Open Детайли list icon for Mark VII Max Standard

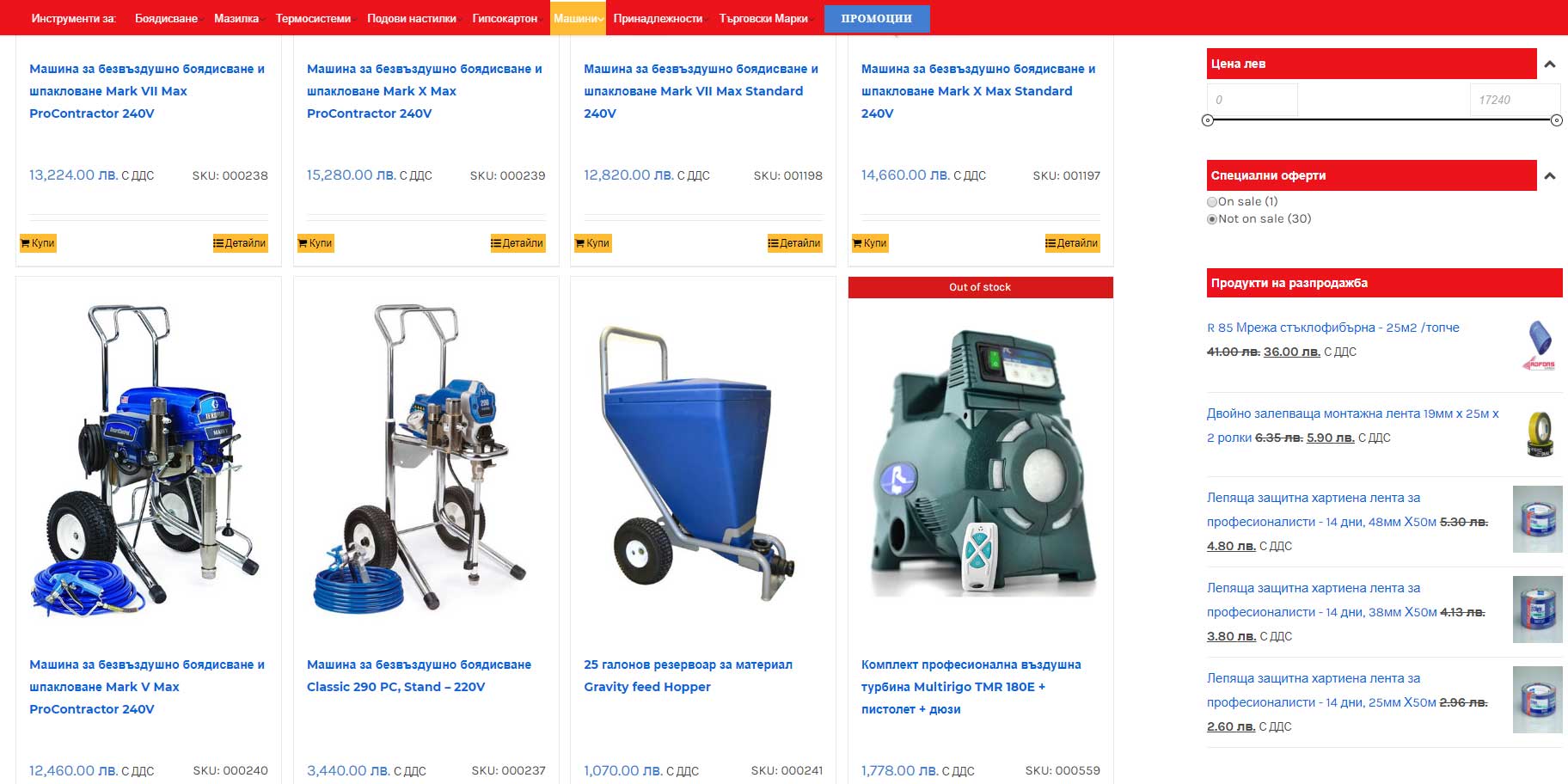pos(794,243)
